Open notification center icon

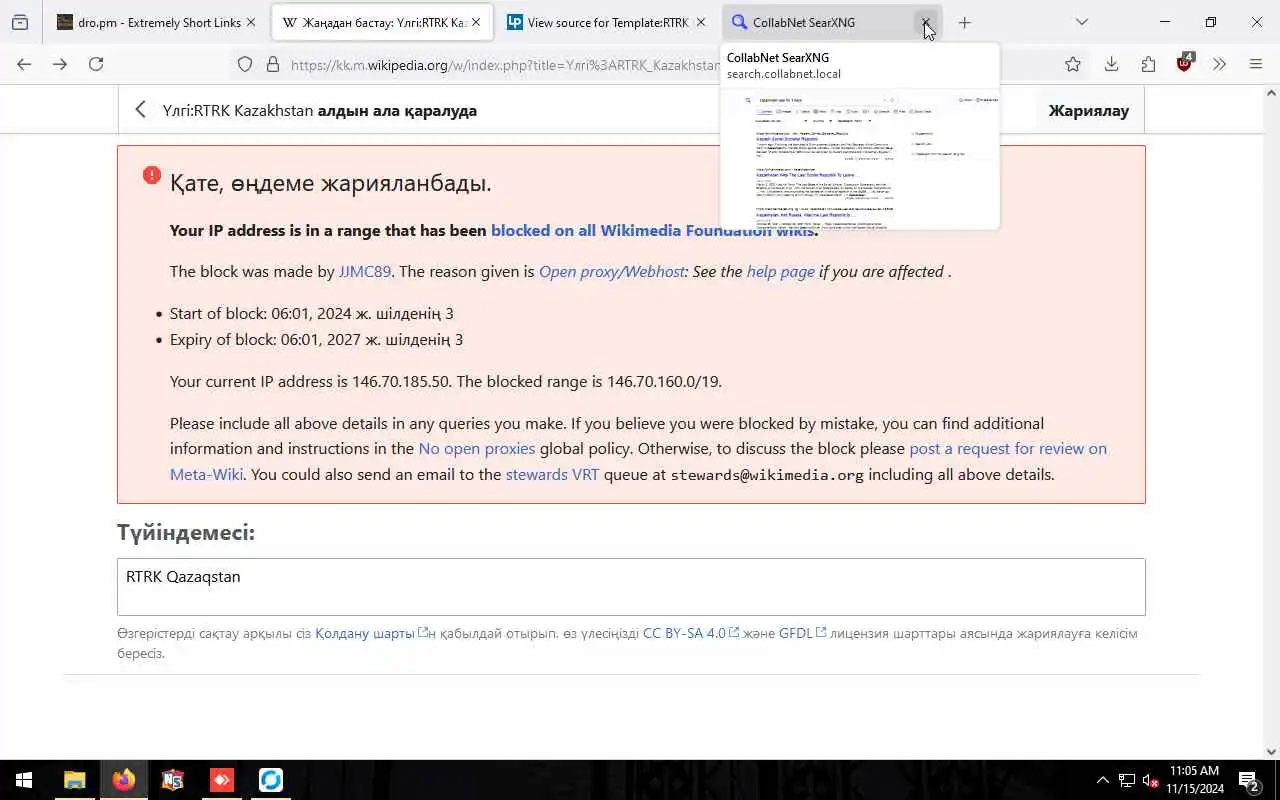(x=1249, y=780)
